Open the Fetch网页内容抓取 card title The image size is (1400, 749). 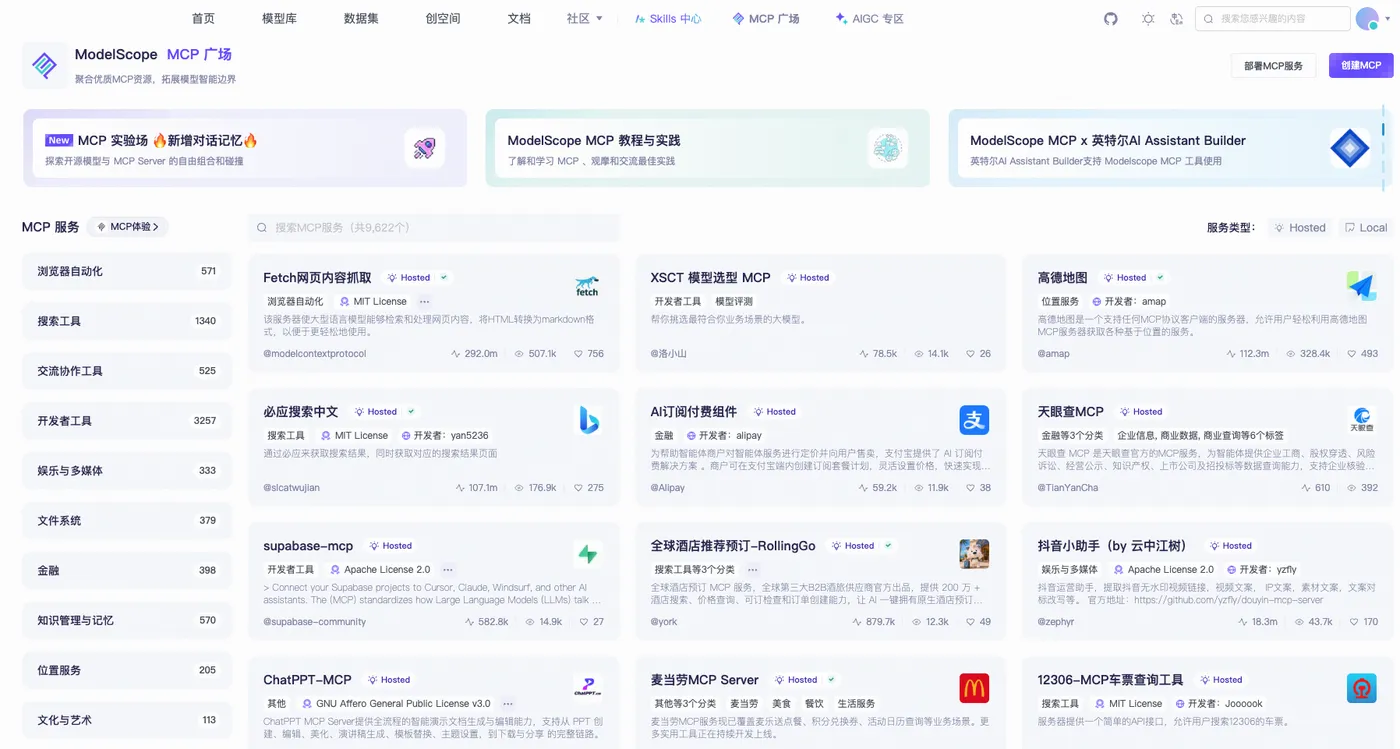[x=317, y=278]
